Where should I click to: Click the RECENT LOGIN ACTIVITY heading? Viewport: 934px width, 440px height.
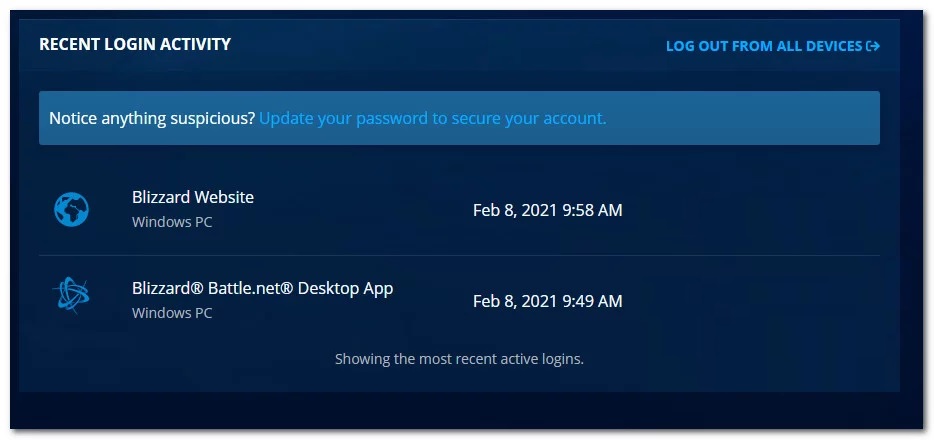(x=135, y=44)
